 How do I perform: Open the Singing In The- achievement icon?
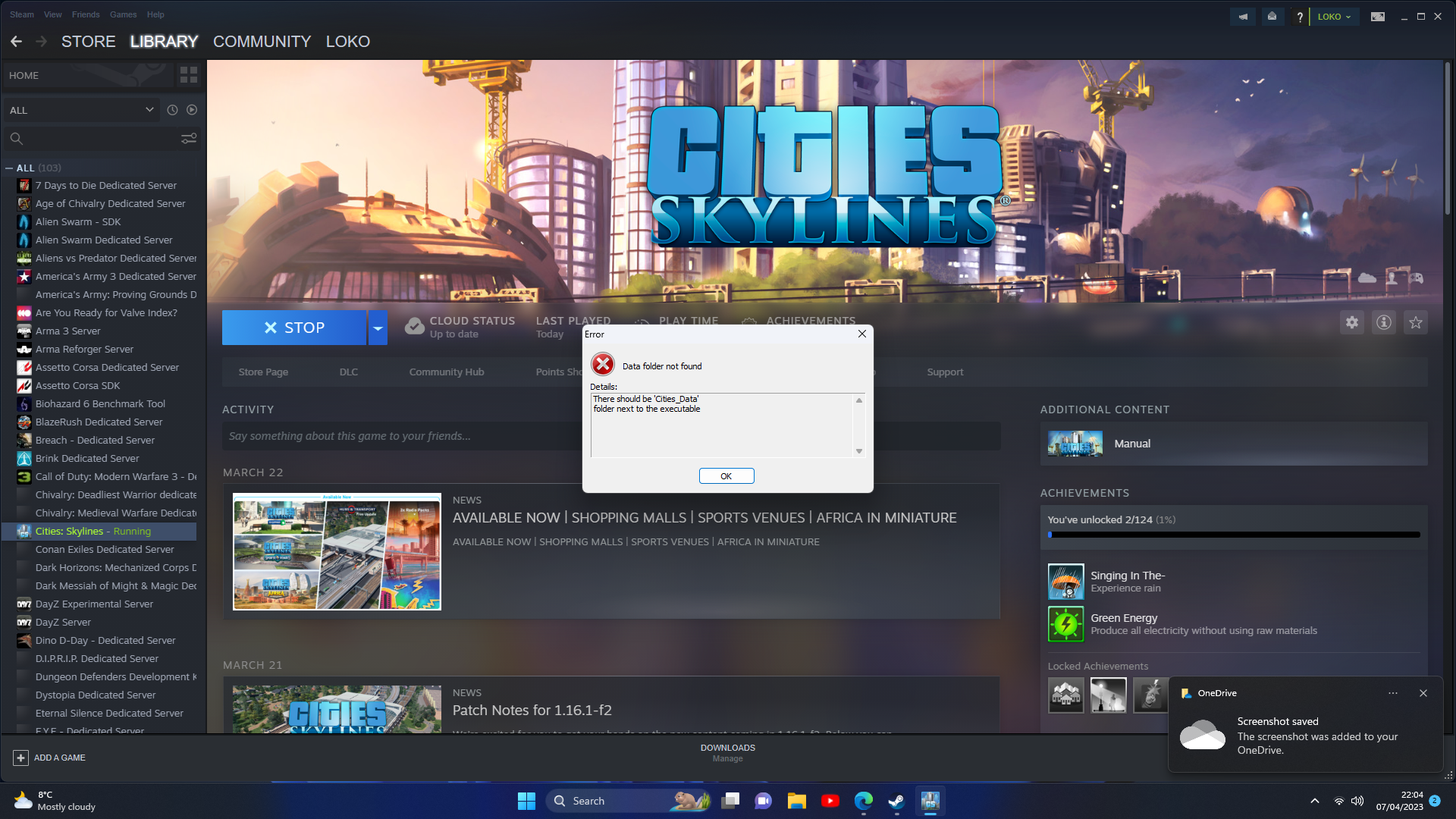pyautogui.click(x=1065, y=582)
